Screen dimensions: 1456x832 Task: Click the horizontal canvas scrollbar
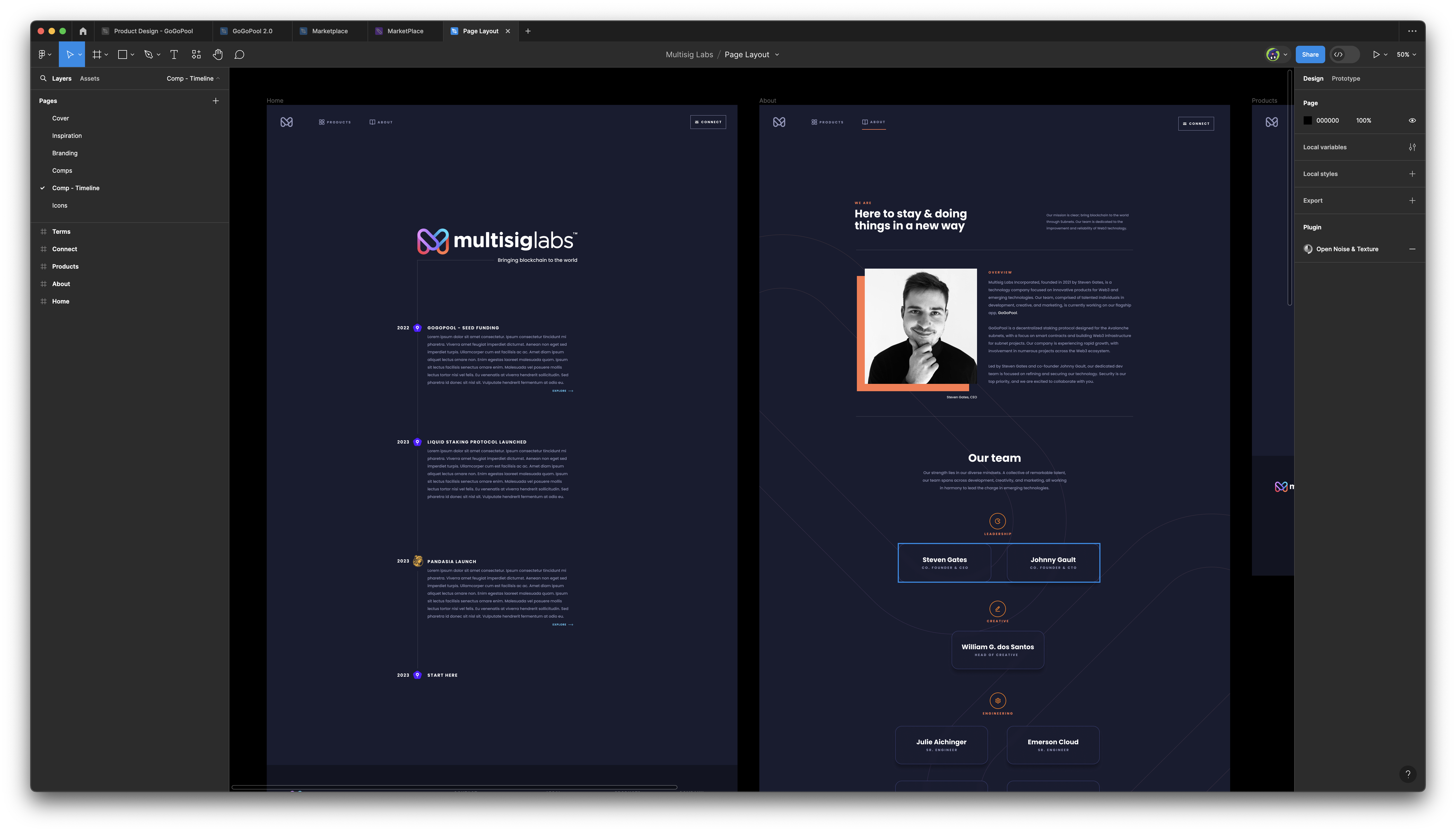(454, 787)
